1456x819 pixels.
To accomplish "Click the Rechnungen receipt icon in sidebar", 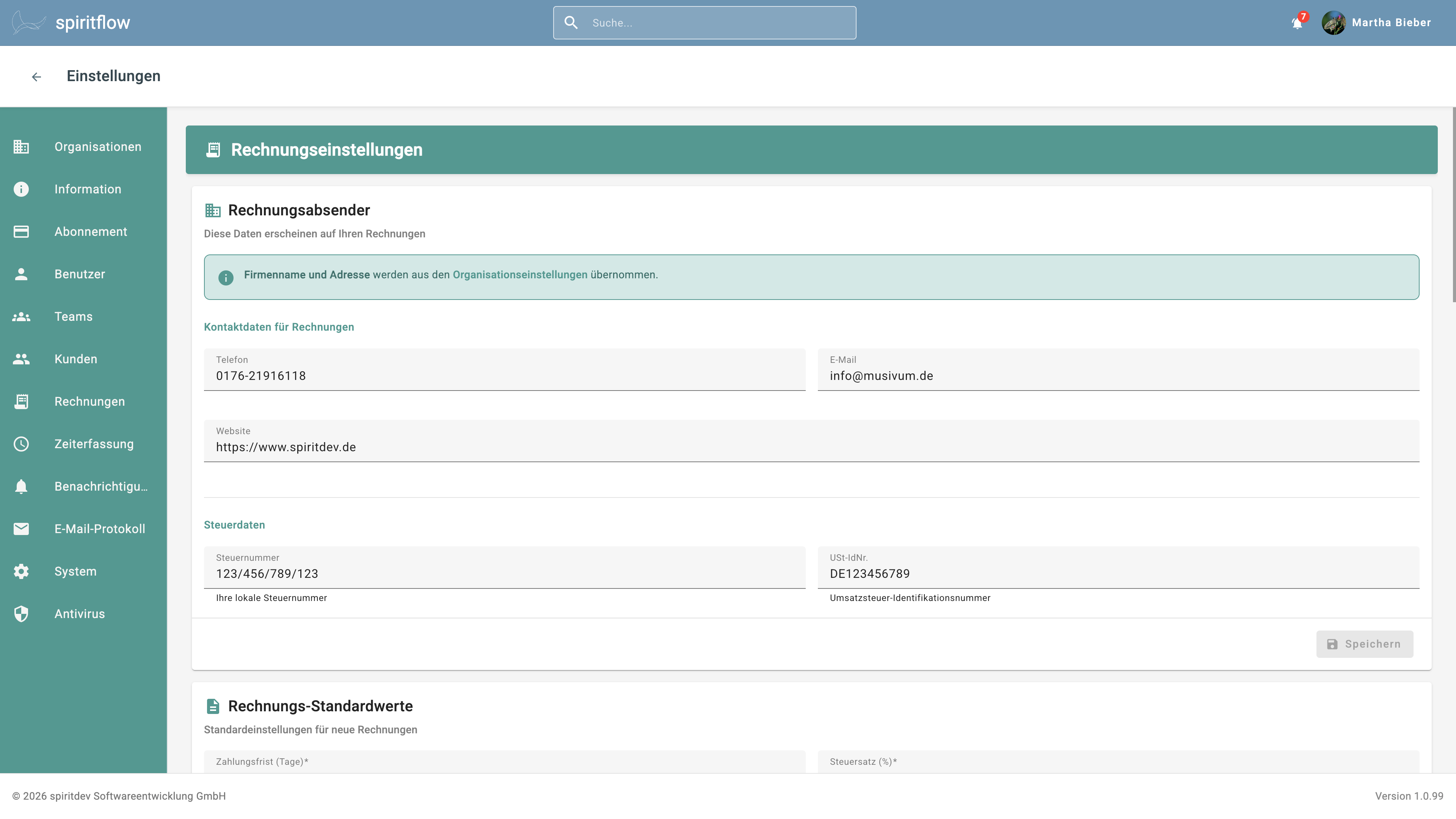I will point(21,401).
